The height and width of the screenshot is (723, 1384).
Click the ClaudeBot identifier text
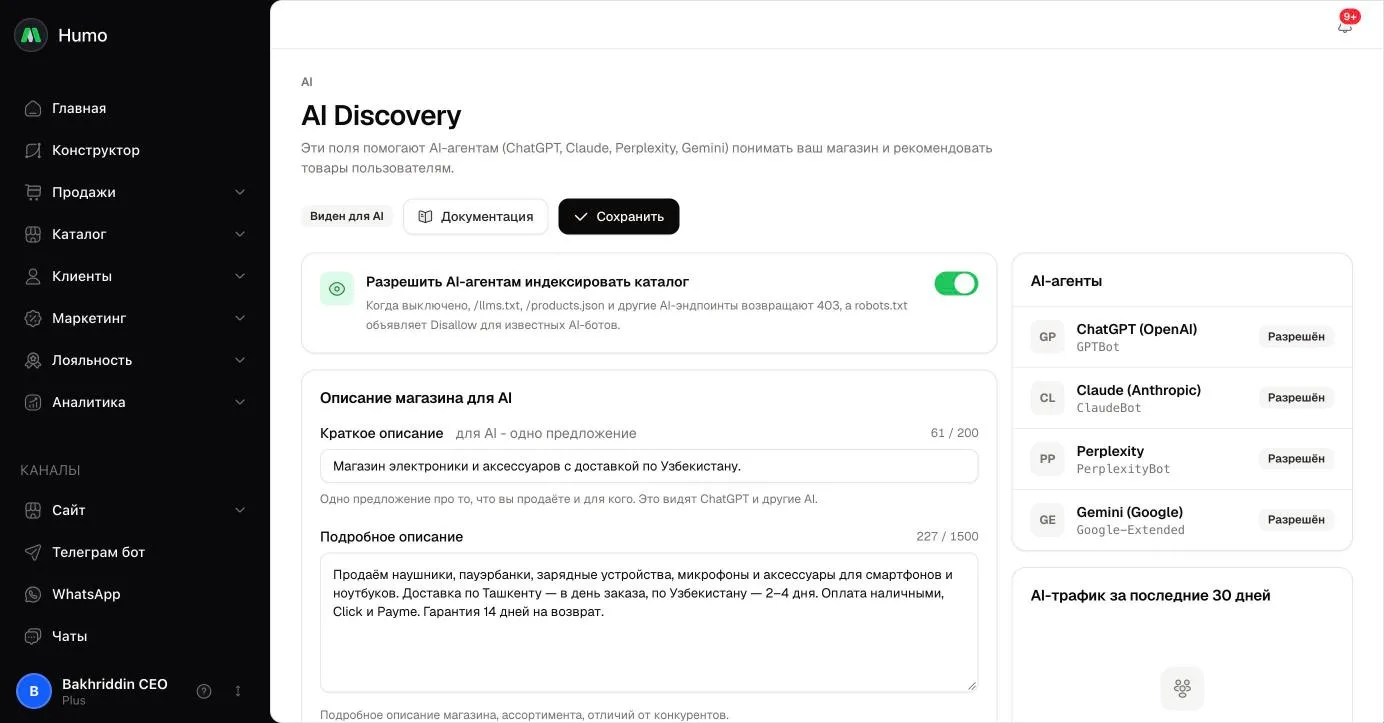pos(1109,408)
